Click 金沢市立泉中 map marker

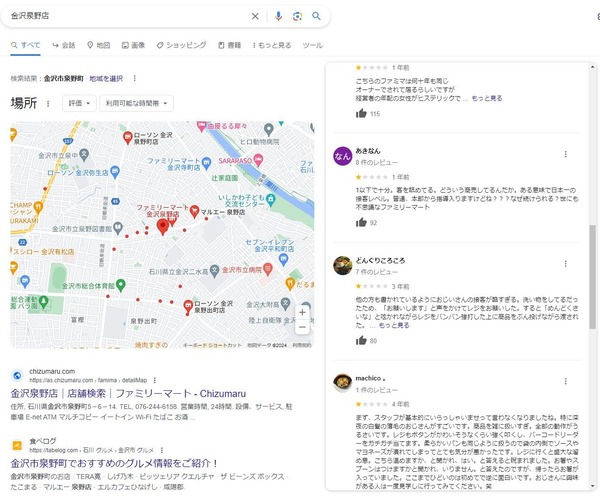point(84,155)
